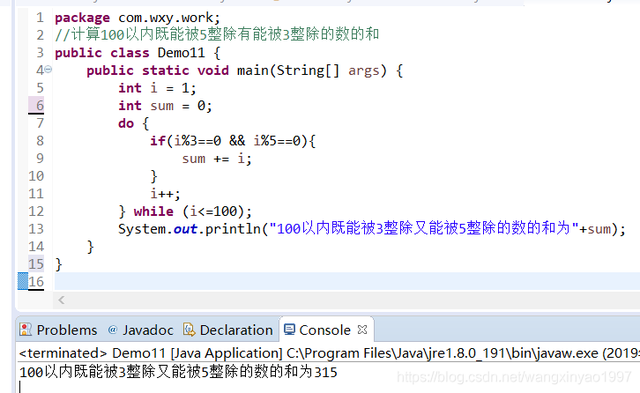Click on 'sum += i;' statement
The width and height of the screenshot is (640, 393).
coord(217,159)
